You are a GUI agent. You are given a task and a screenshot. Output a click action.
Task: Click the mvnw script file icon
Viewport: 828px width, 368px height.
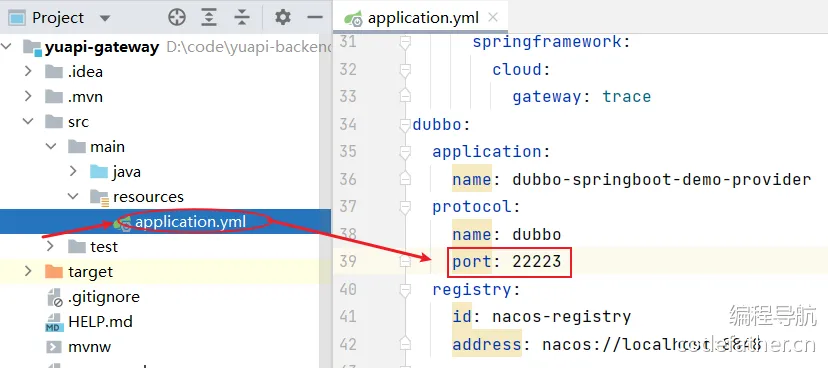click(x=54, y=347)
